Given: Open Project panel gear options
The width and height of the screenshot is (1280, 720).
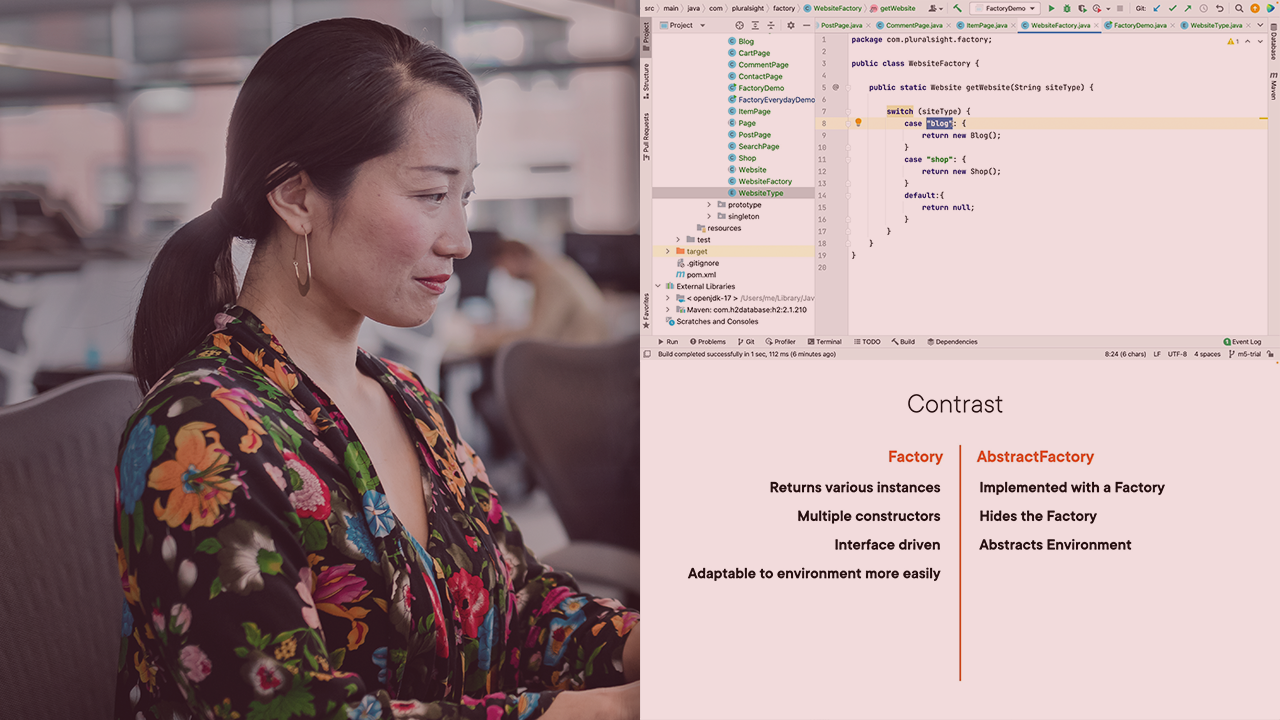Looking at the screenshot, I should (791, 25).
